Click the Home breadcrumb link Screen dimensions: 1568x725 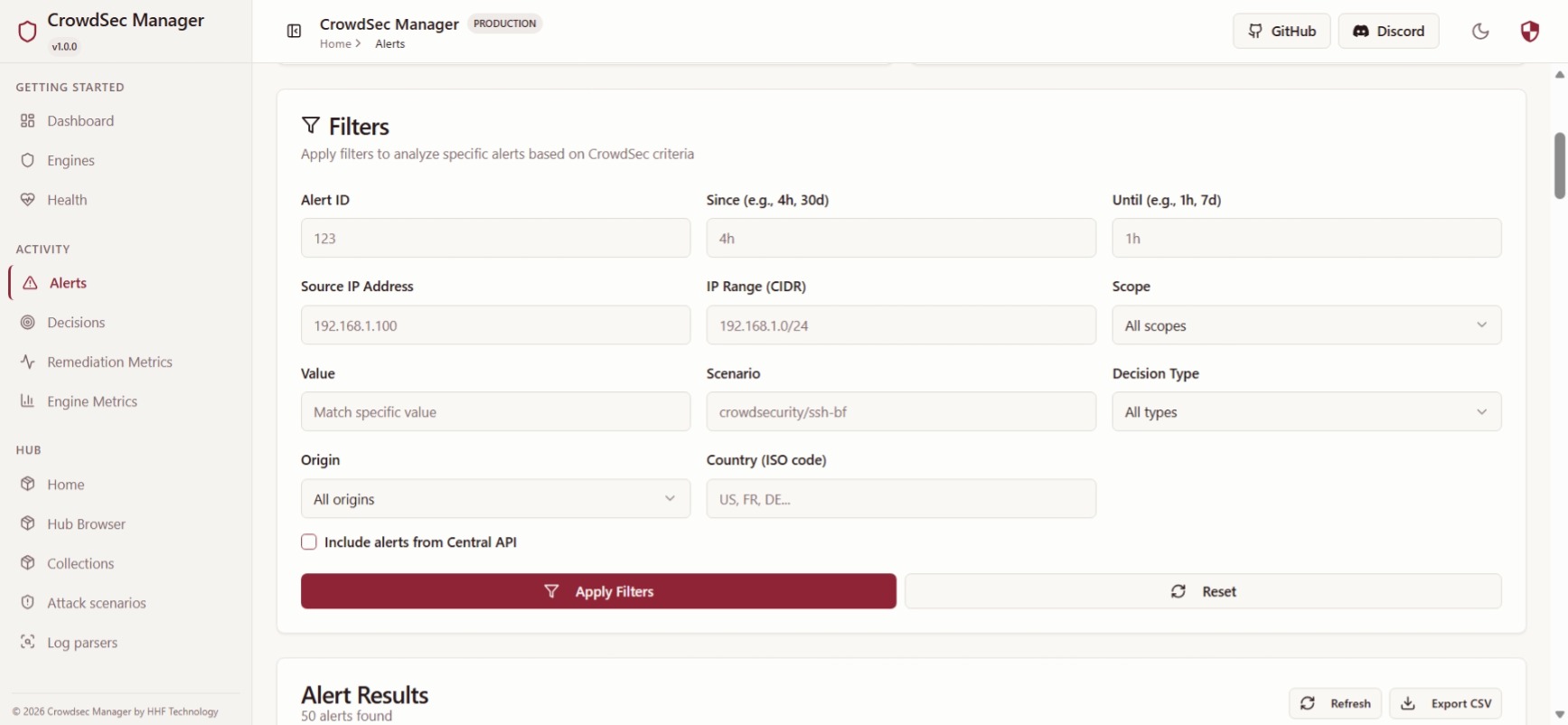335,43
